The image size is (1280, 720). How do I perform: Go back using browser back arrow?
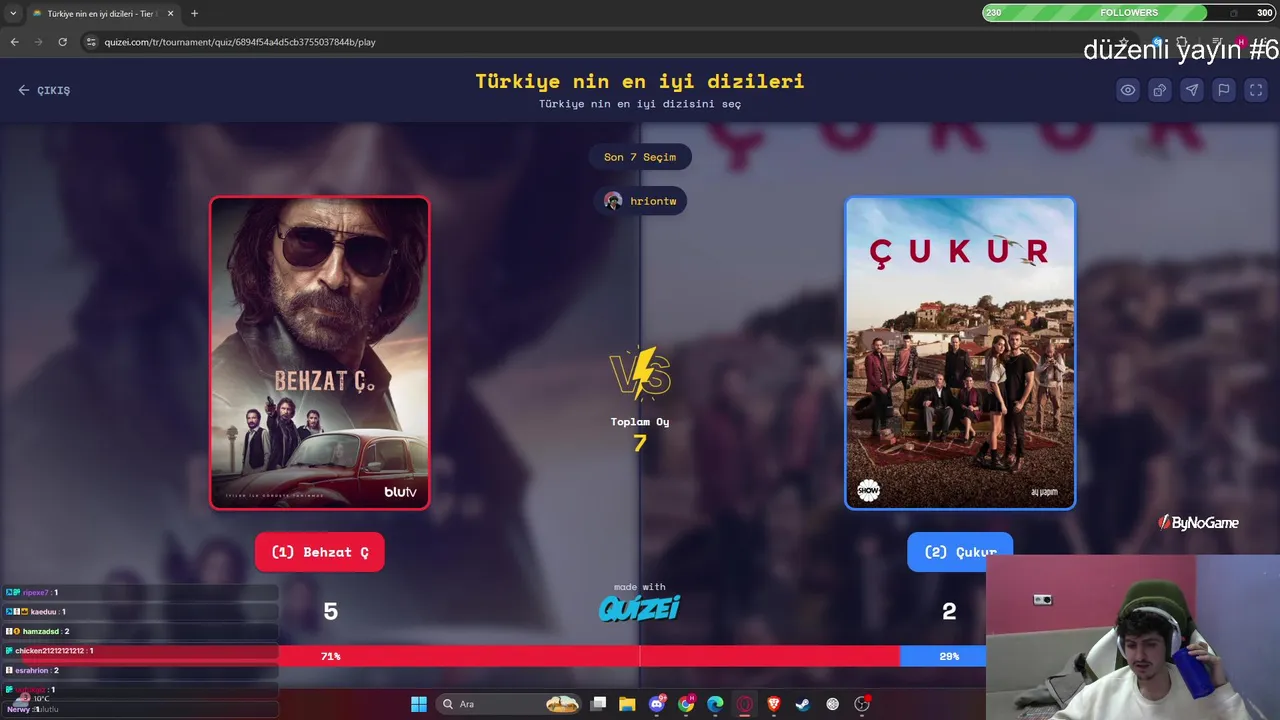click(14, 42)
